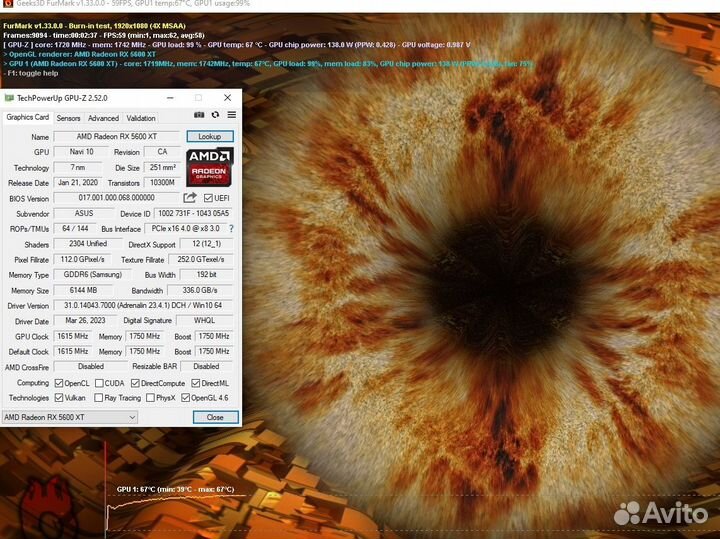
Task: Toggle the OpenCL checkbox
Action: click(x=58, y=383)
